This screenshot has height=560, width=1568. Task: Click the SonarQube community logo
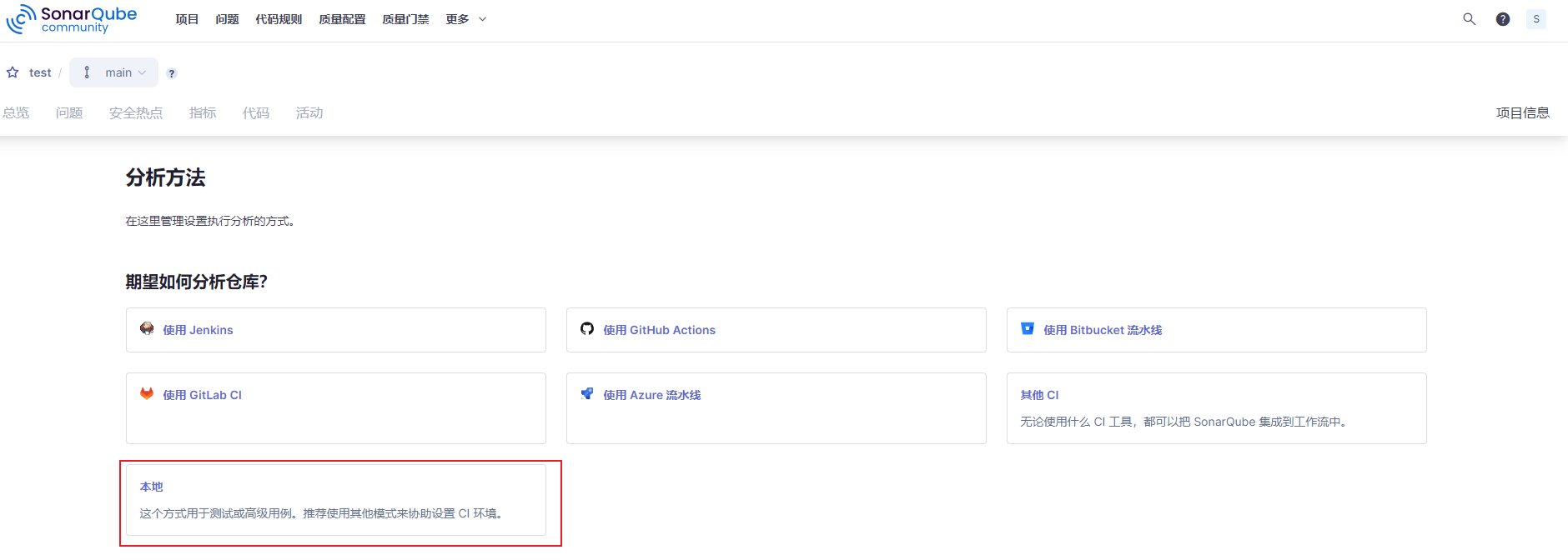point(72,19)
